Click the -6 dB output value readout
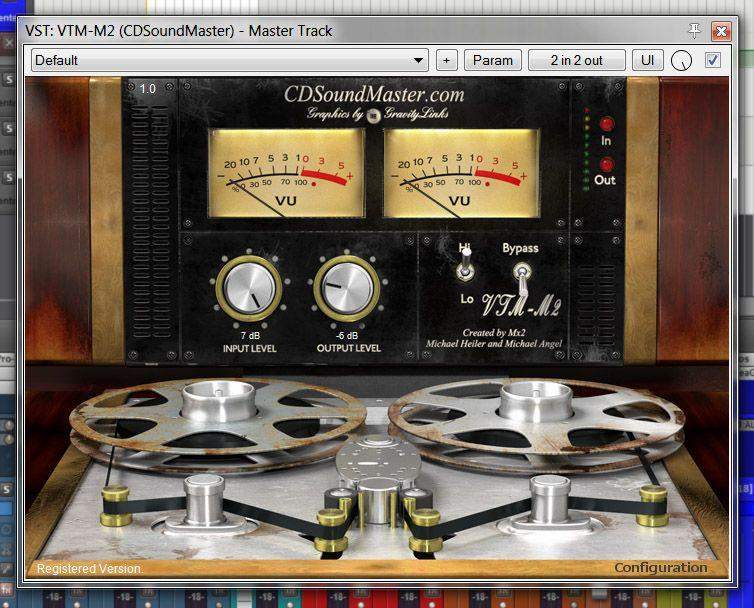Image resolution: width=754 pixels, height=608 pixels. pos(347,335)
